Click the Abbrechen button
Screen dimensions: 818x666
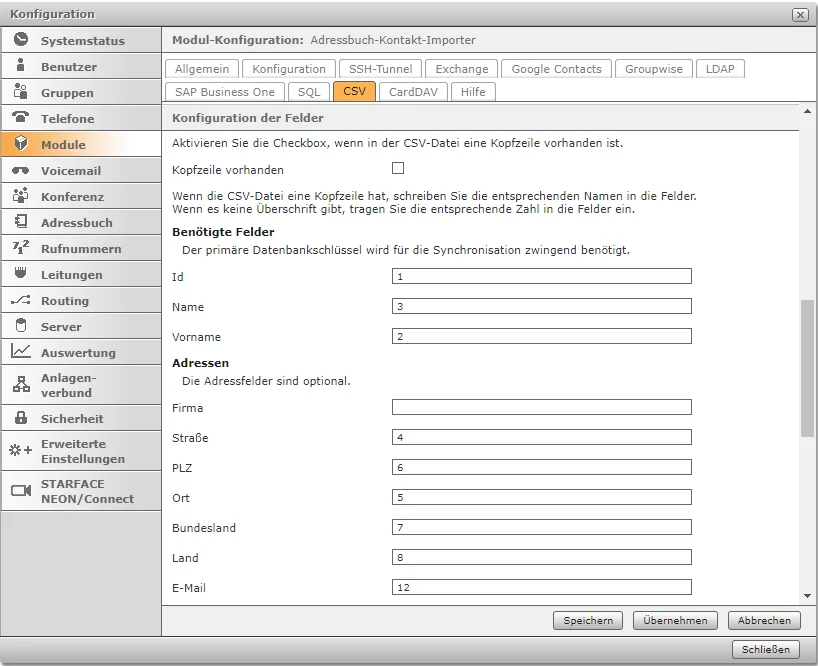764,620
